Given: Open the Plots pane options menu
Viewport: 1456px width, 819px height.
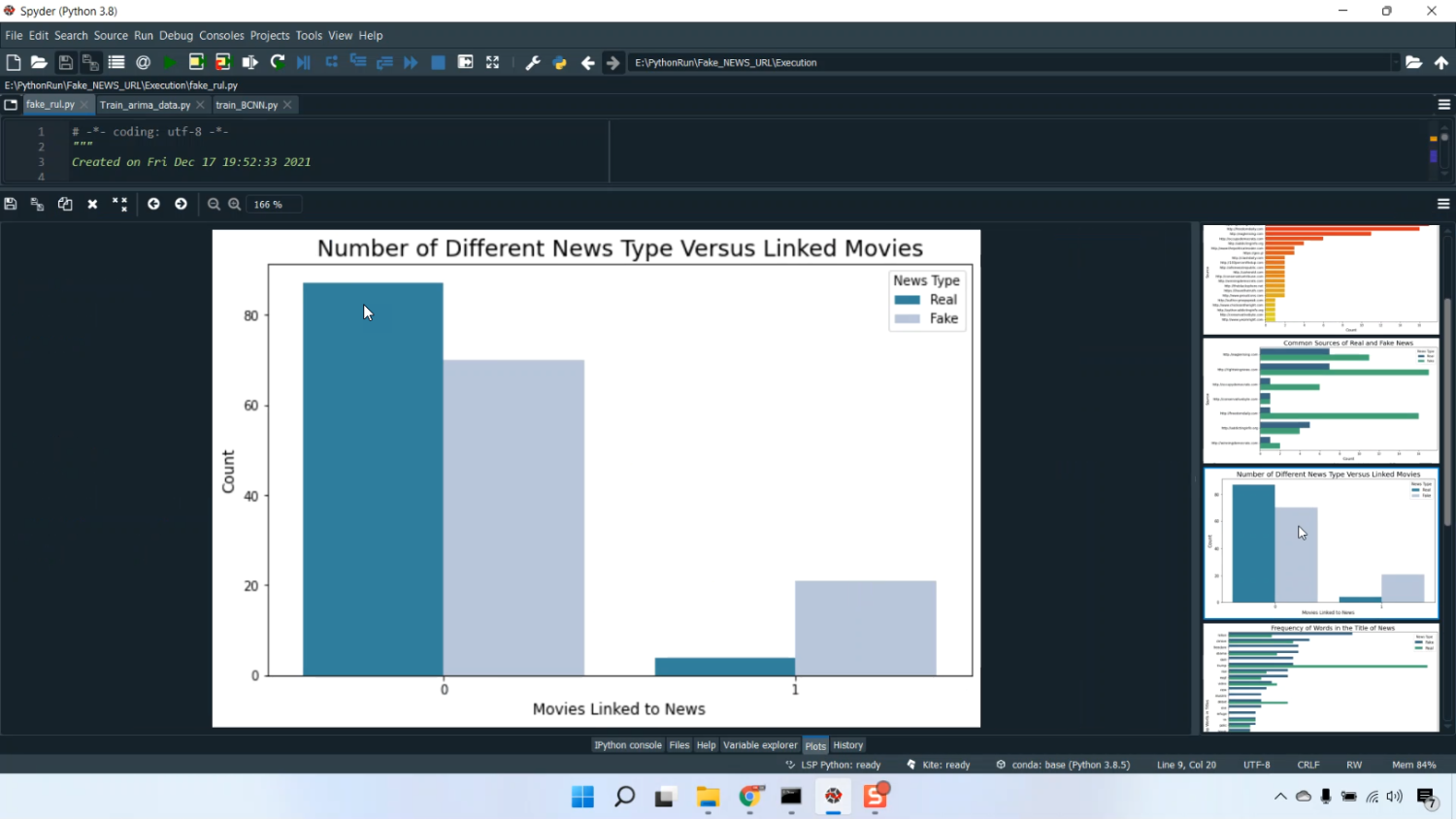Looking at the screenshot, I should pos(1443,204).
